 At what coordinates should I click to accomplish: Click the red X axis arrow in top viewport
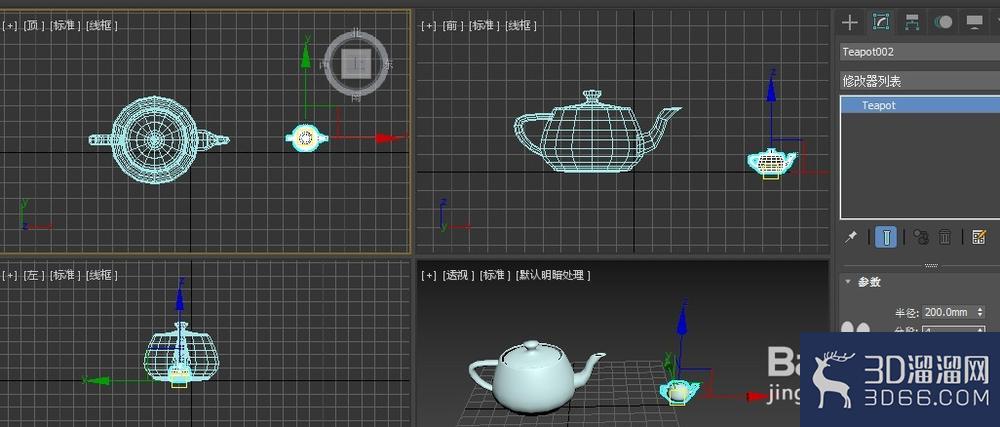point(388,138)
